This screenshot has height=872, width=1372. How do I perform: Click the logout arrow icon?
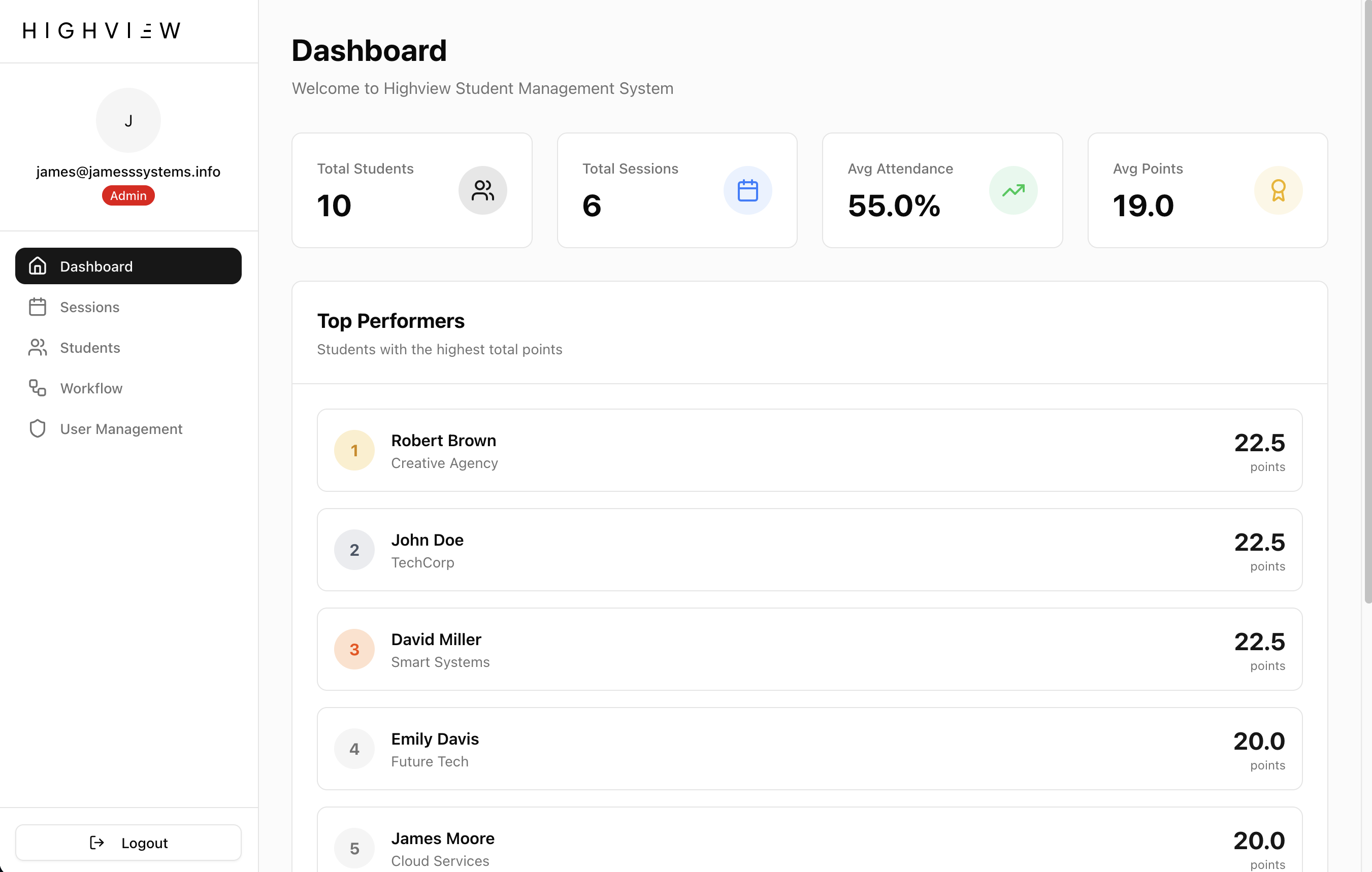[x=97, y=843]
